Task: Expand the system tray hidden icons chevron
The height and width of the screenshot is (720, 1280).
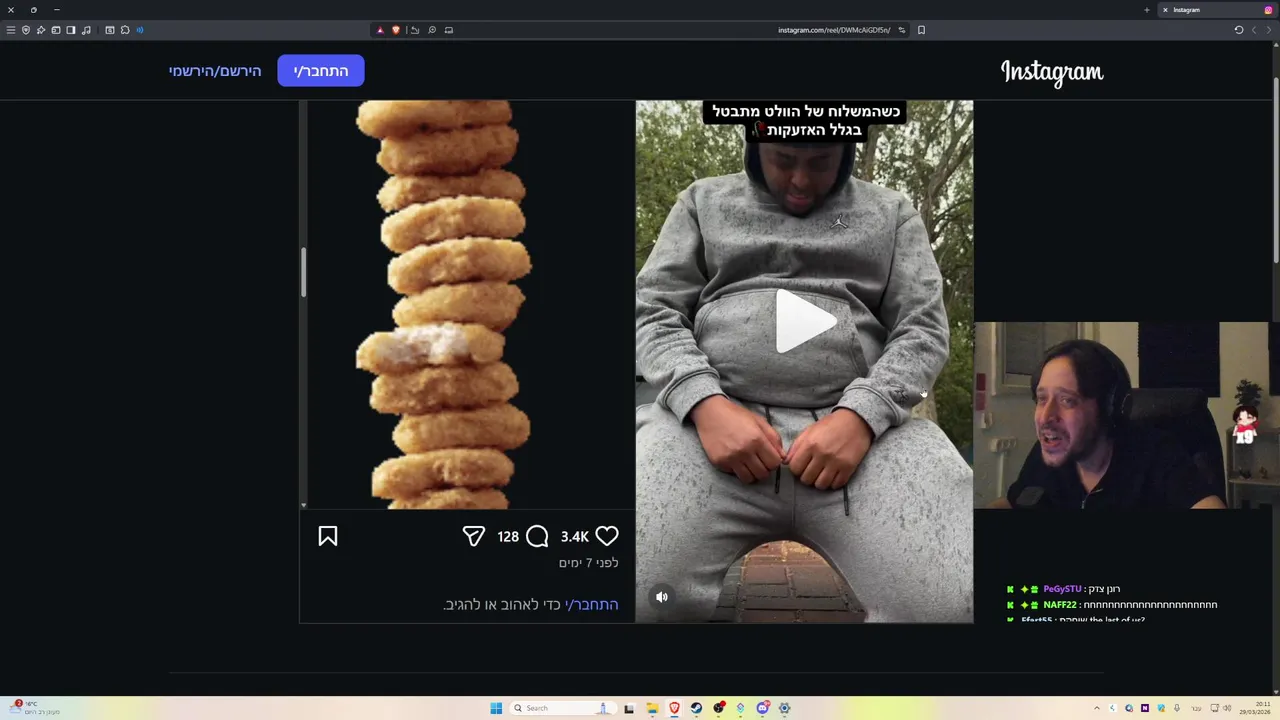Action: tap(1096, 708)
